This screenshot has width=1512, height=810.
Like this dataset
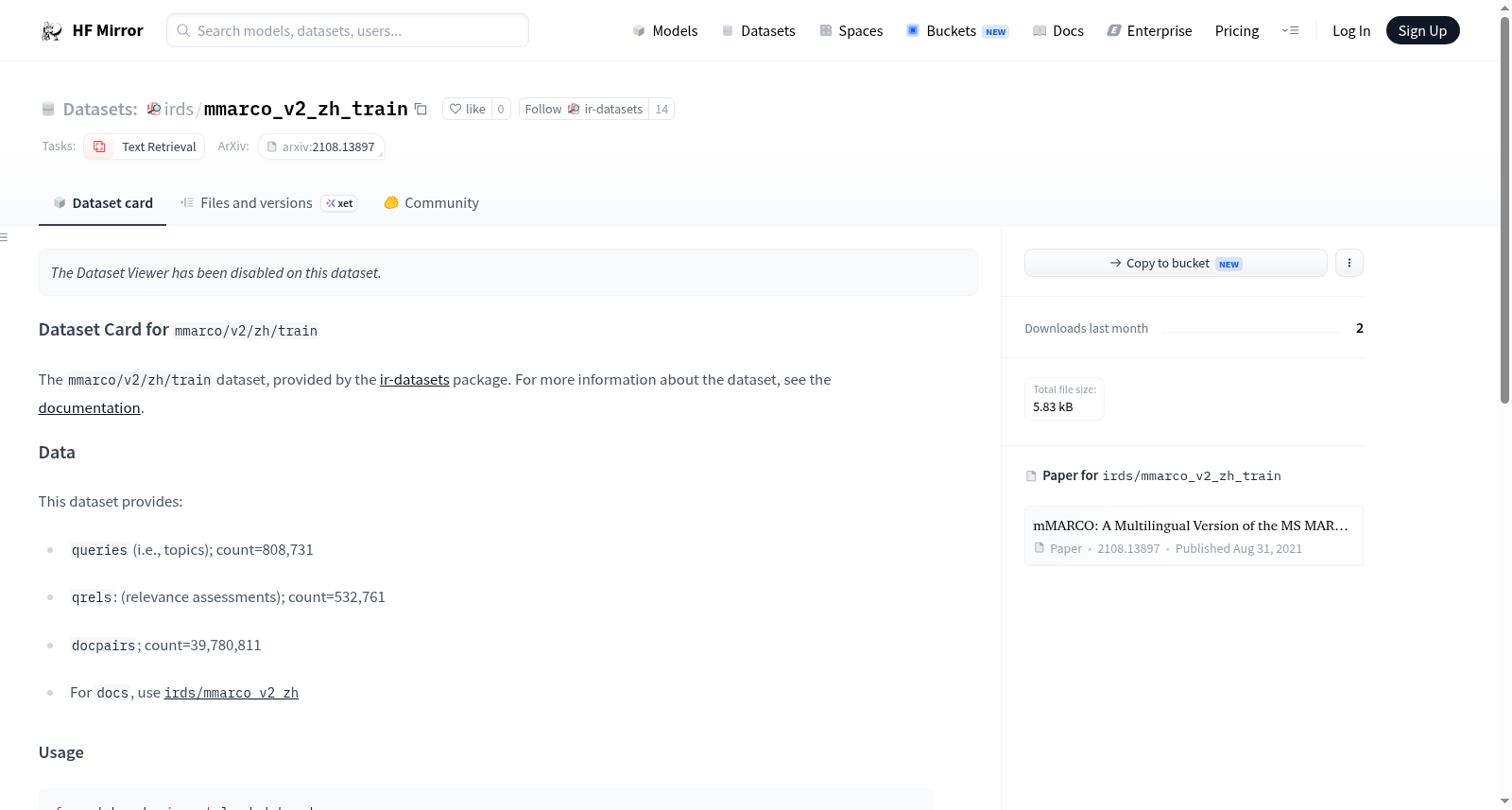pos(467,110)
